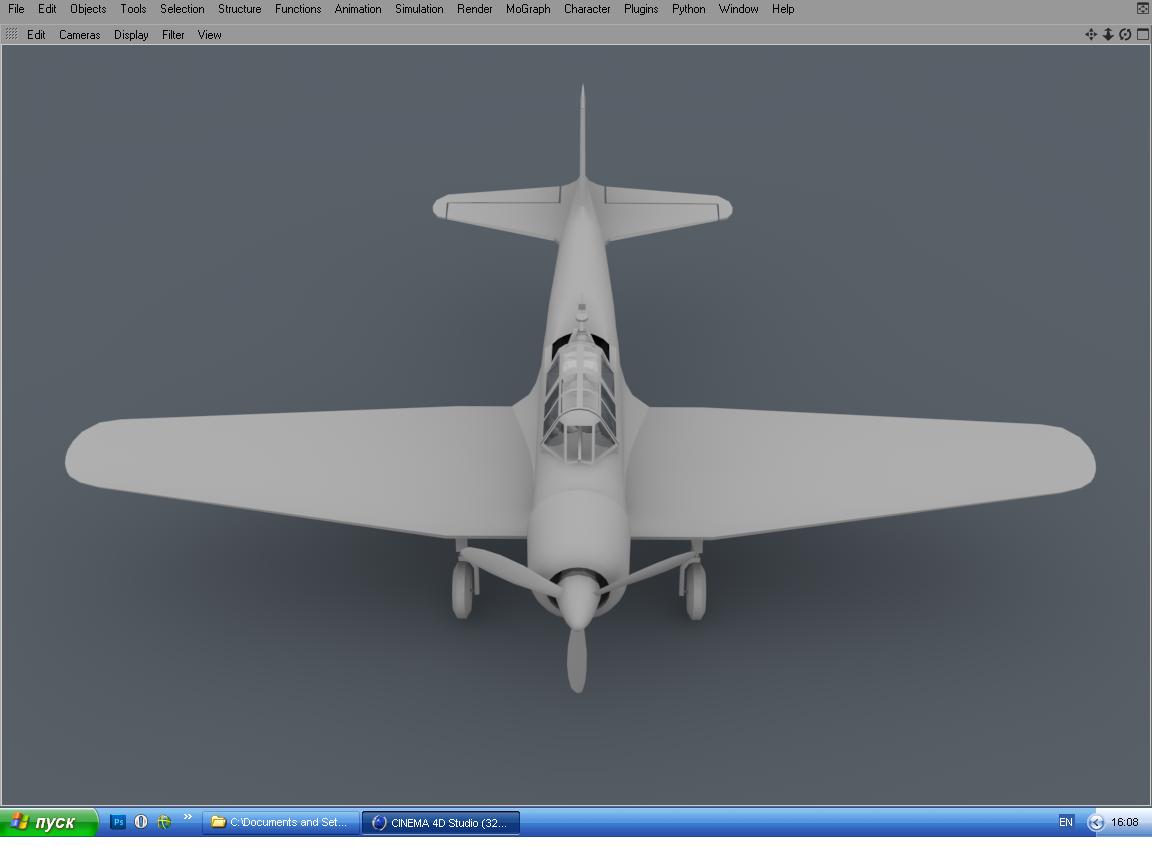Open the Filter viewport menu
The height and width of the screenshot is (864, 1152).
(173, 34)
